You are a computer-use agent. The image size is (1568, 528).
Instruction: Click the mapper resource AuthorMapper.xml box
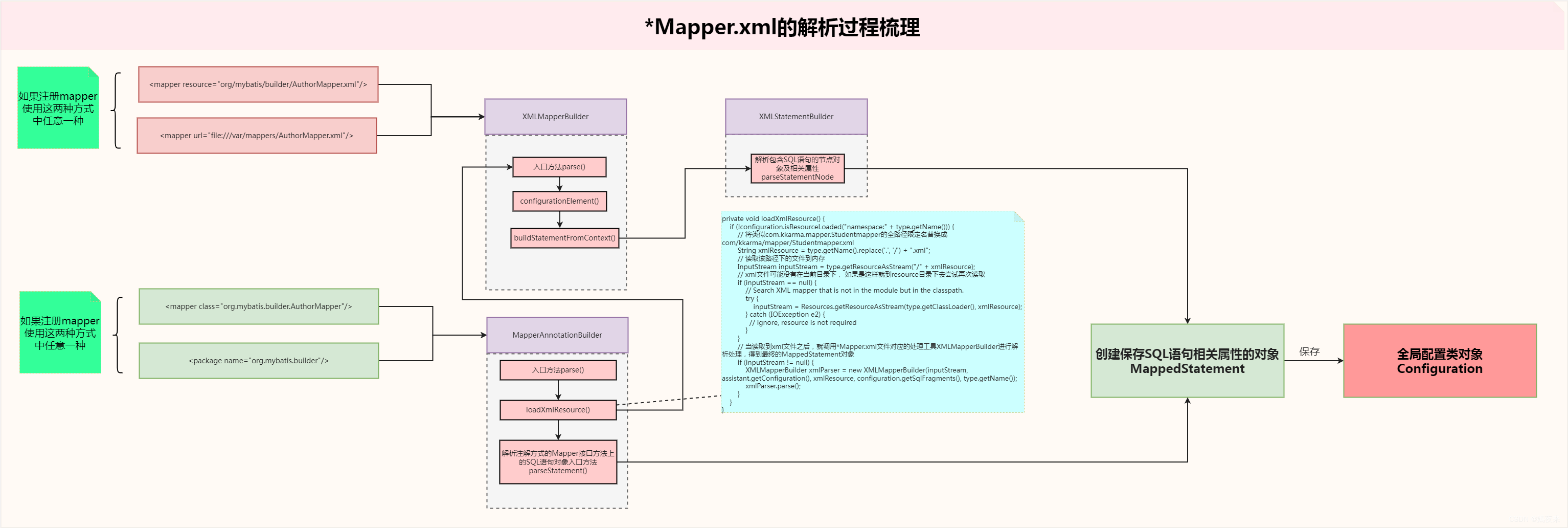tap(258, 84)
